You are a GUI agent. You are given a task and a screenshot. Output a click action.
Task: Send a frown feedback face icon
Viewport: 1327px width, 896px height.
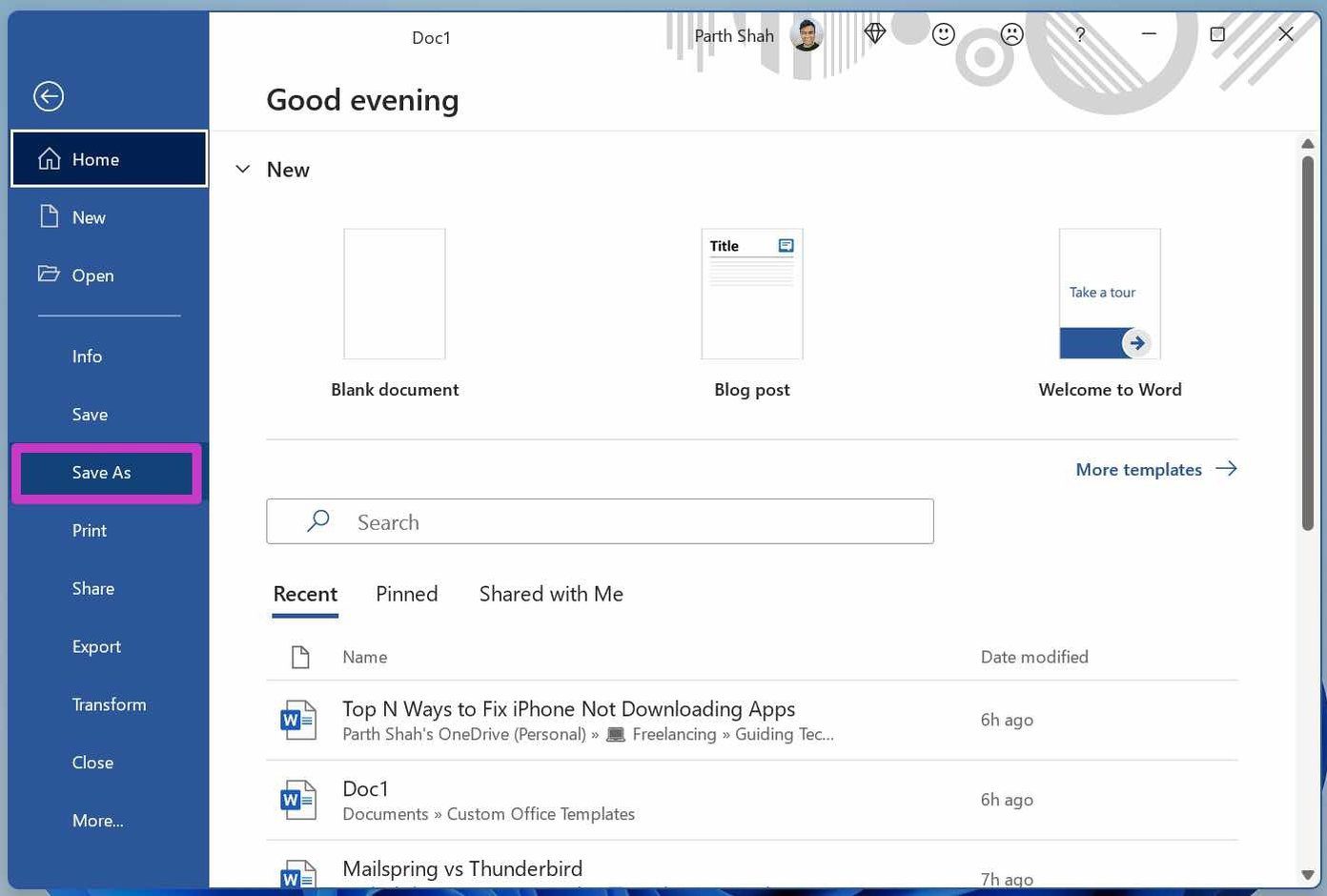pyautogui.click(x=1012, y=34)
